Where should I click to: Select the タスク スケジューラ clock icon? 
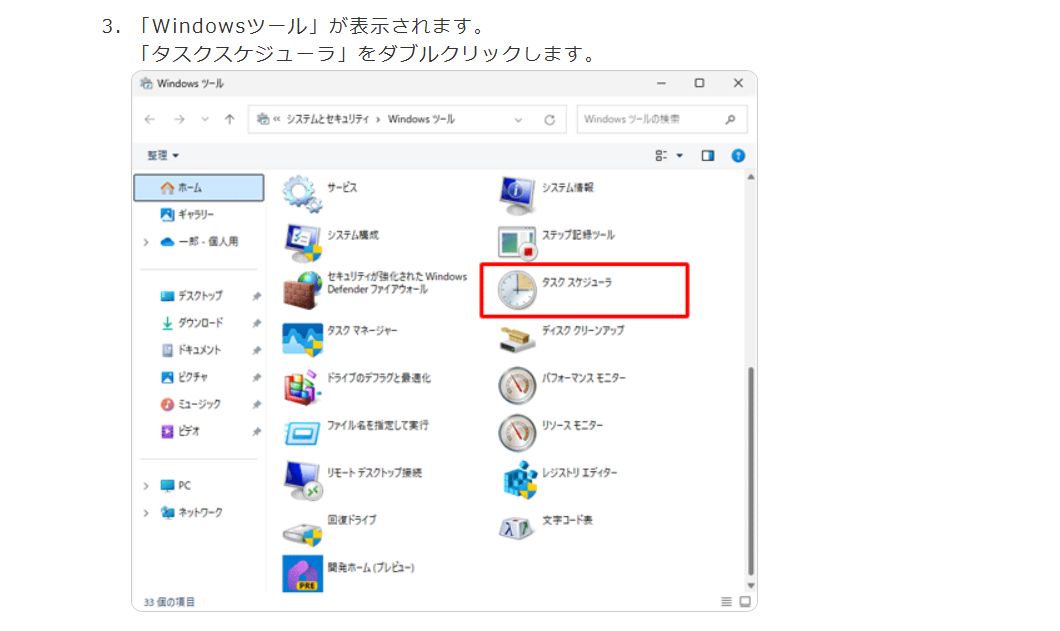click(x=517, y=290)
